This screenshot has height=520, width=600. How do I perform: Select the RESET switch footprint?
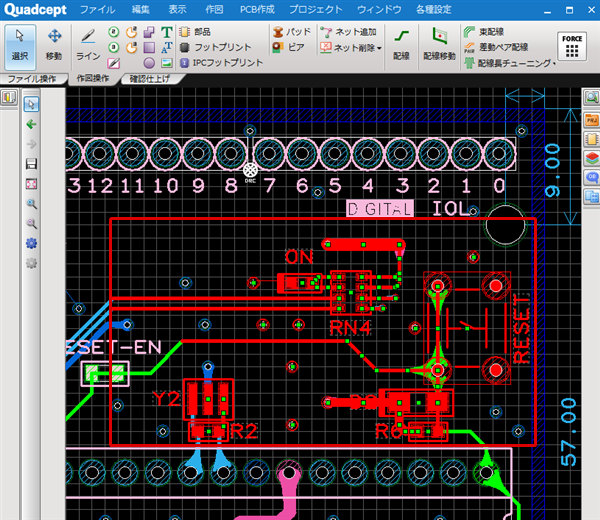coord(467,328)
